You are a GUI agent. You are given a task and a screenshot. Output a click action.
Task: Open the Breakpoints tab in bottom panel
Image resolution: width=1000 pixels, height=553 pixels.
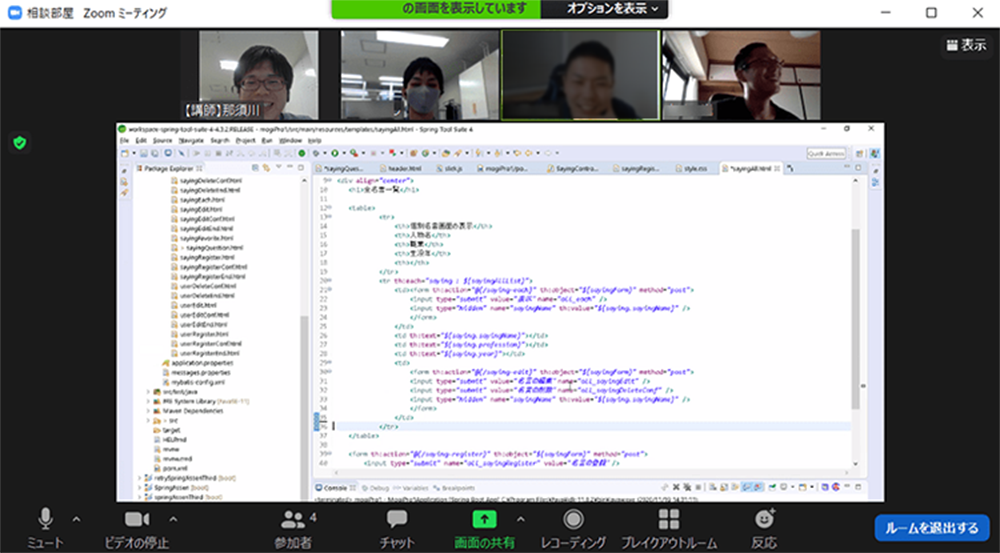pos(454,488)
